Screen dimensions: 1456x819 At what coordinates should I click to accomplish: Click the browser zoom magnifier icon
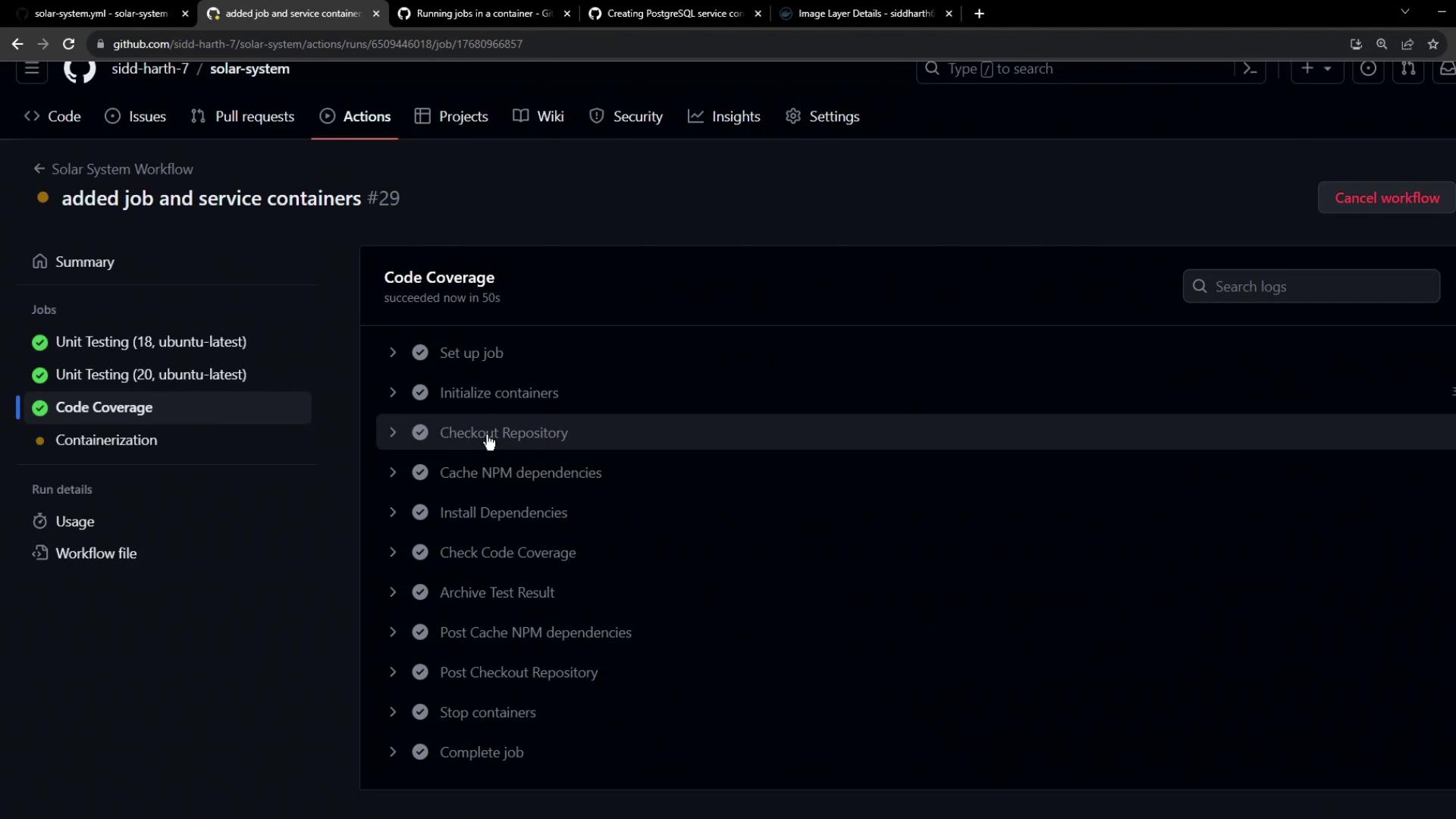[1382, 44]
